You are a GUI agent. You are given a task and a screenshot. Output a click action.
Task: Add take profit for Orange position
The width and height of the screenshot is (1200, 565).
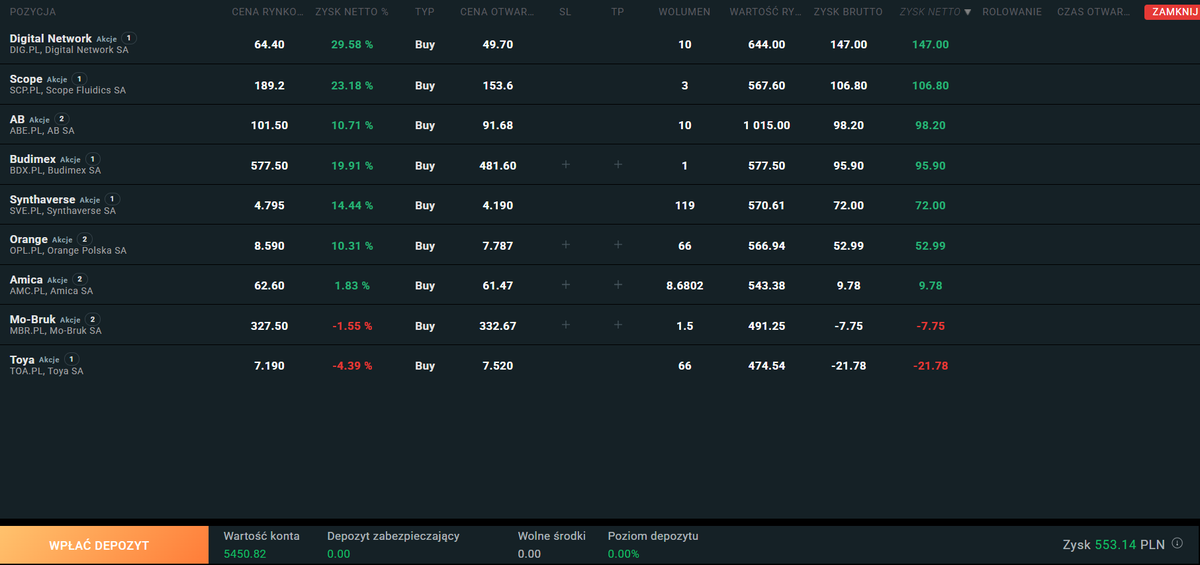point(618,245)
